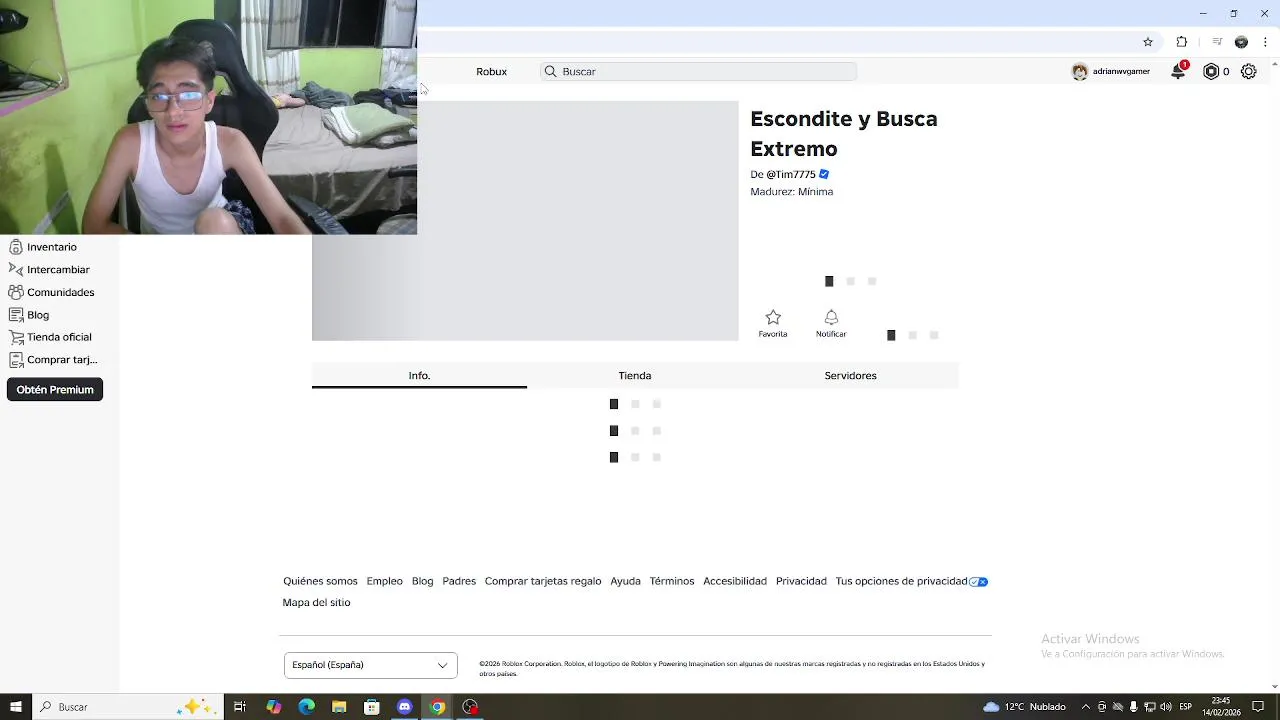The height and width of the screenshot is (720, 1280).
Task: Open Chrome extensions puzzle icon
Action: coord(1182,42)
